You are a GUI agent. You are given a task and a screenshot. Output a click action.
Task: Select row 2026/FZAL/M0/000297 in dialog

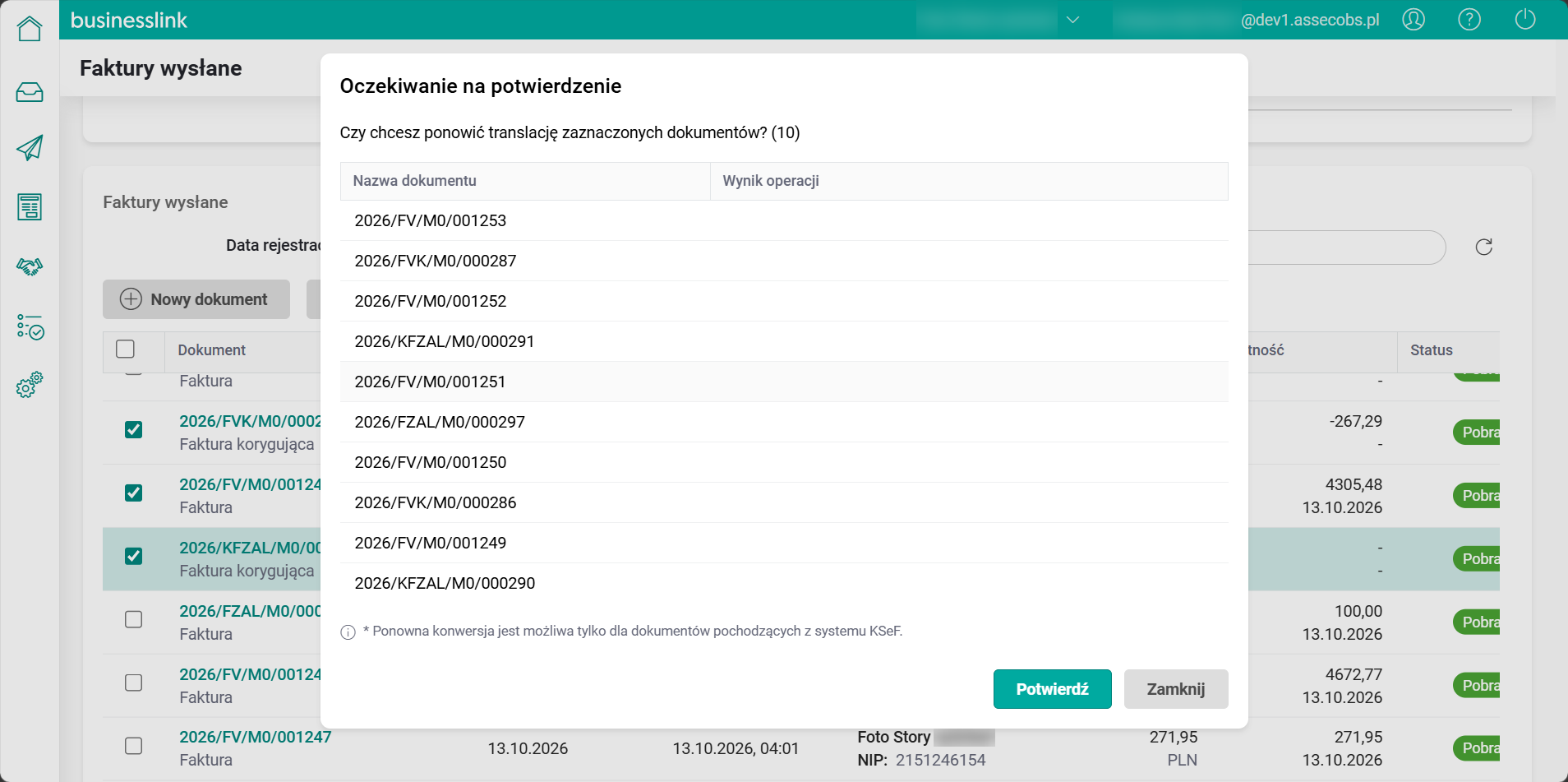pyautogui.click(x=784, y=422)
